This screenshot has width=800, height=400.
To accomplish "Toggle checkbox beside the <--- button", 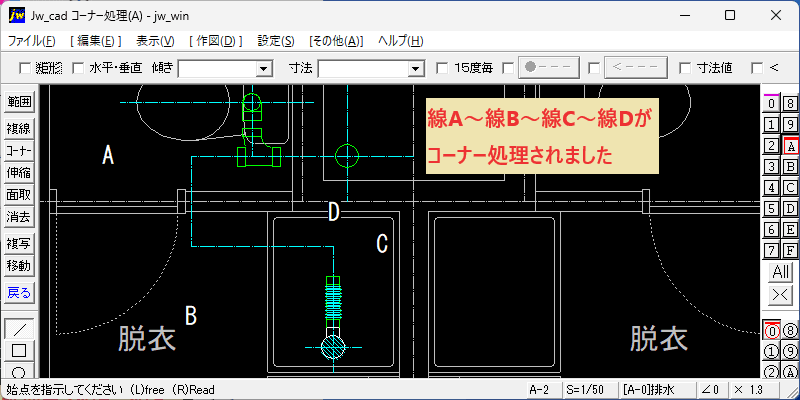I will click(593, 68).
